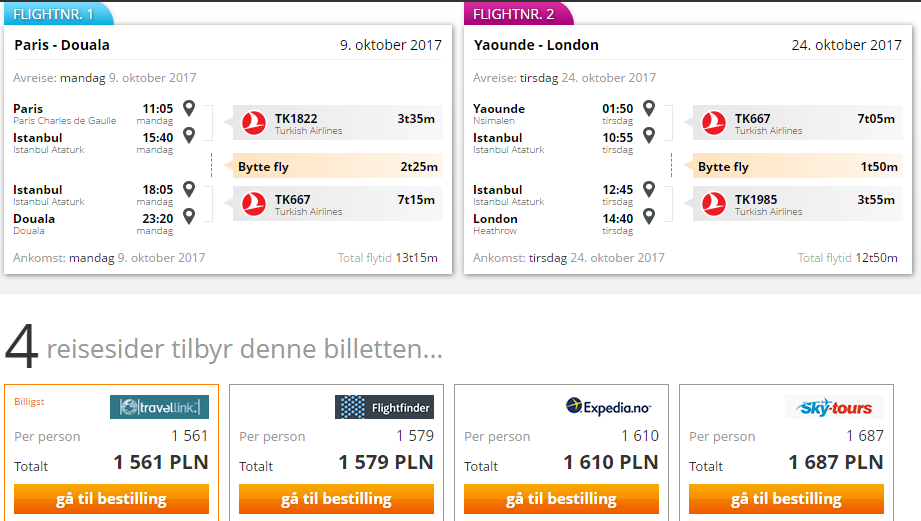Click the location pin for Istanbul 10:55 arrival
Viewport: 921px width, 521px height.
(x=648, y=135)
